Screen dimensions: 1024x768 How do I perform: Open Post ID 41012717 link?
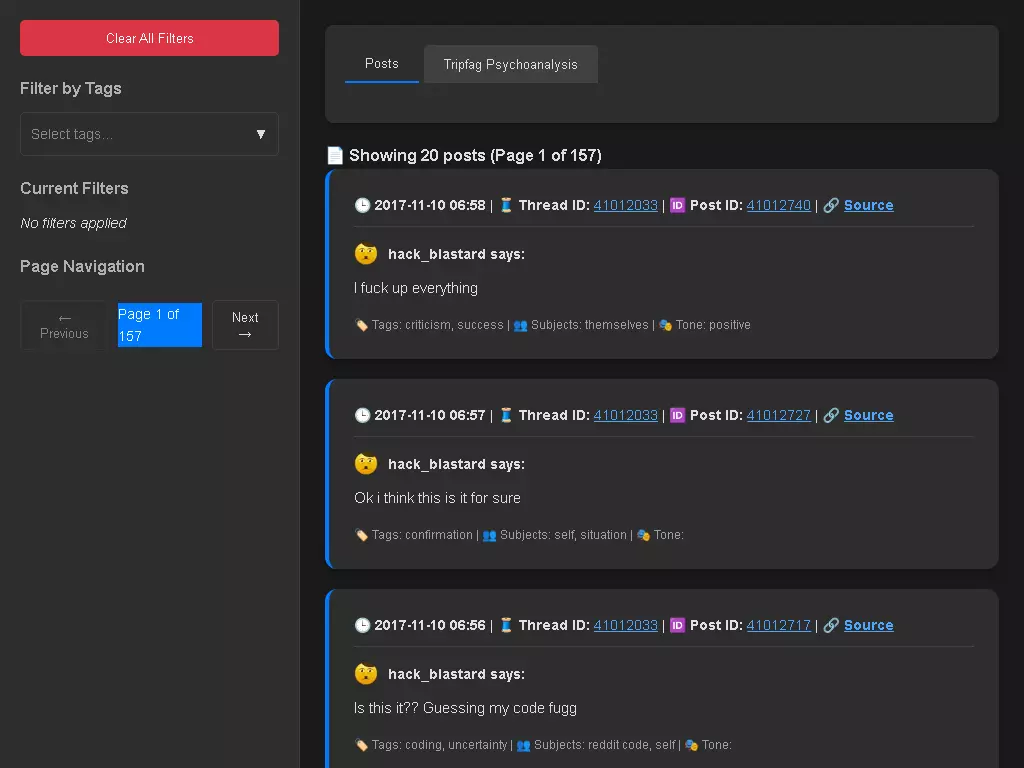(778, 625)
